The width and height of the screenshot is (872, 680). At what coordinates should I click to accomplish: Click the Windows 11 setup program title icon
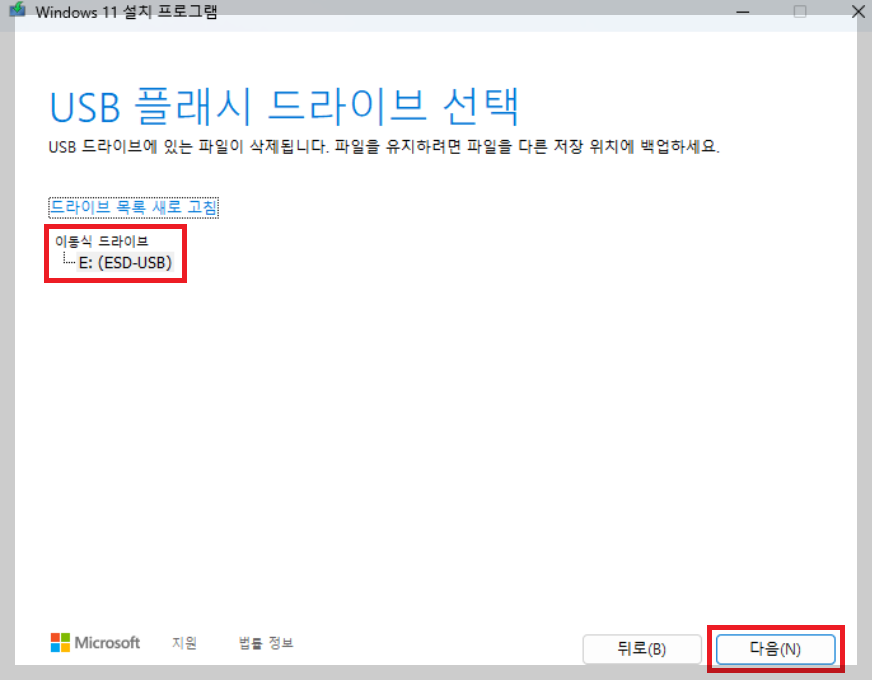[17, 10]
